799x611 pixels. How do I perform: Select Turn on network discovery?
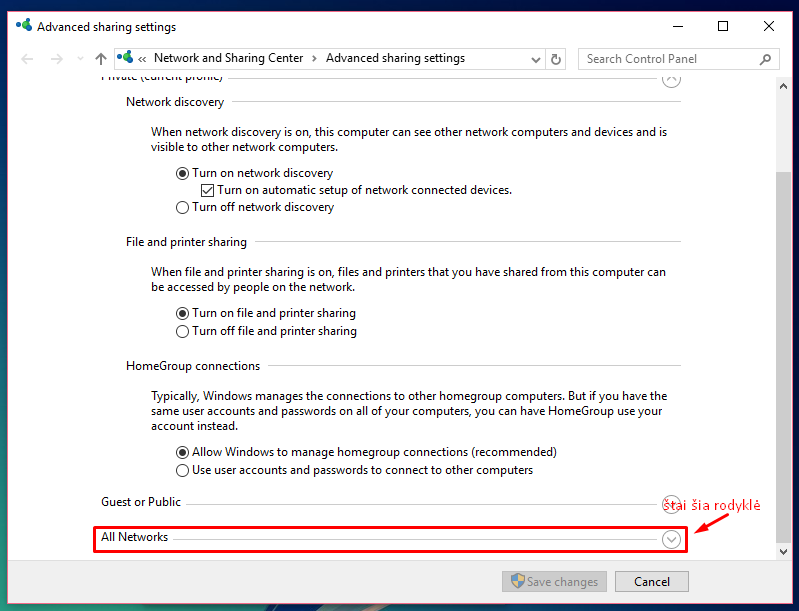tap(254, 173)
